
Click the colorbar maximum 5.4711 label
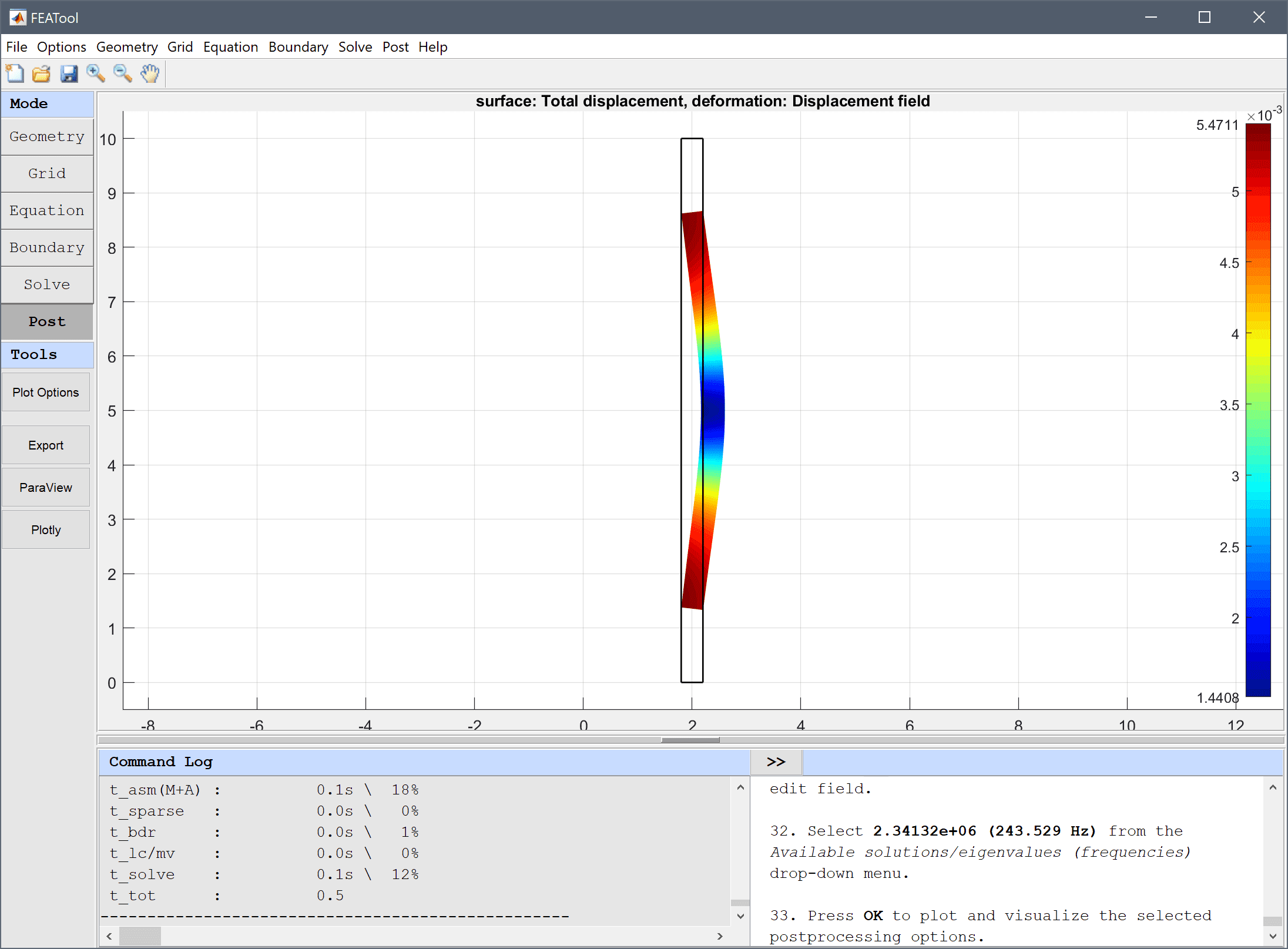point(1217,125)
